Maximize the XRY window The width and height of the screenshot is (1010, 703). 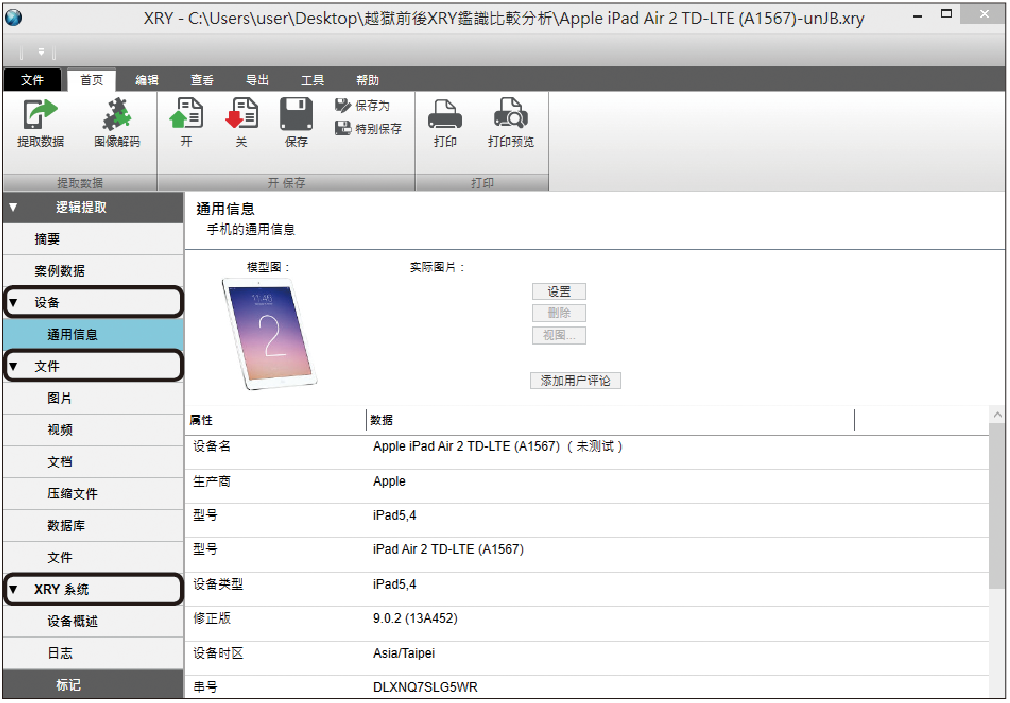(x=946, y=14)
